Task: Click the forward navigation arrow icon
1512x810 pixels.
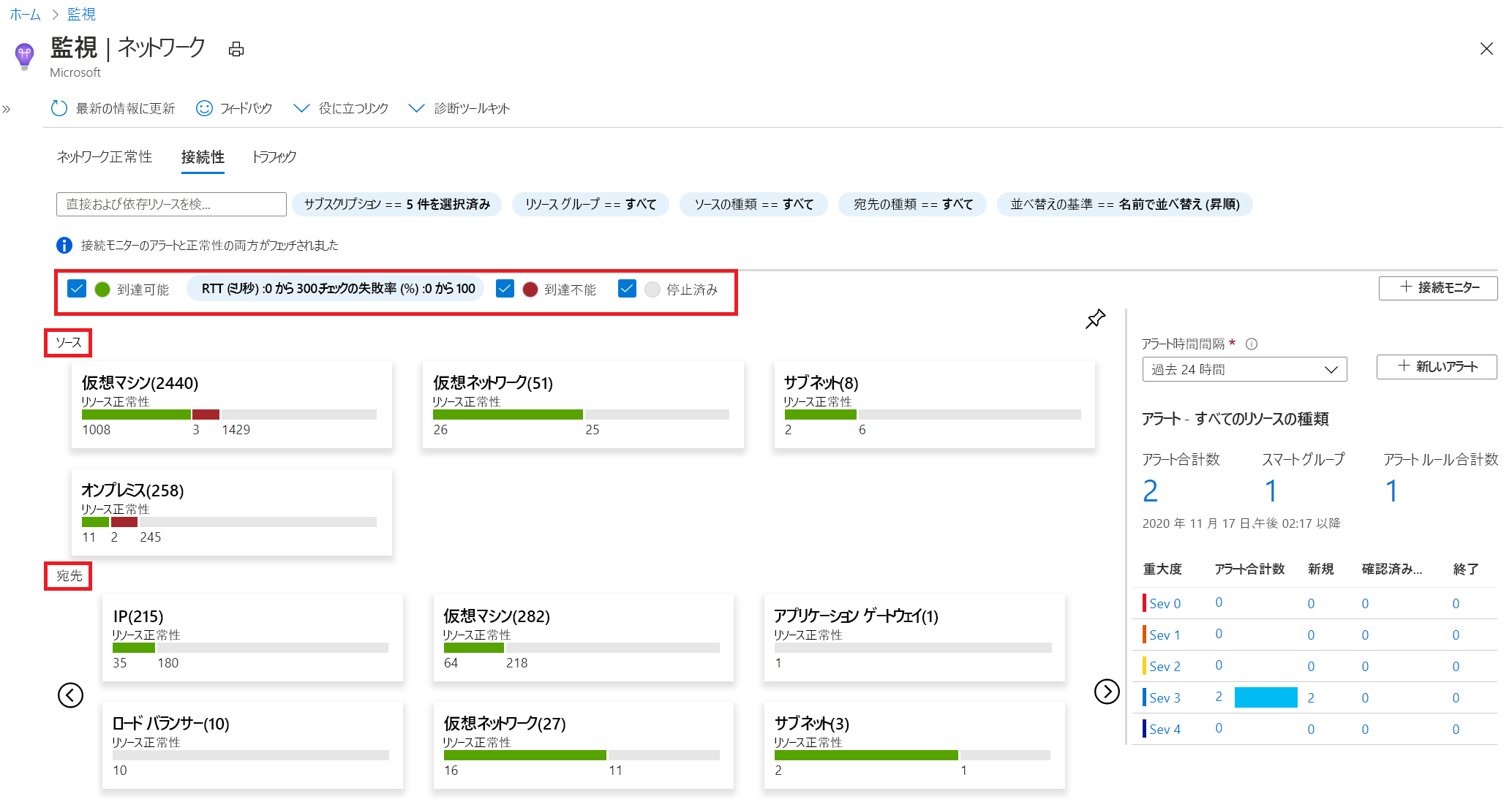Action: 1105,694
